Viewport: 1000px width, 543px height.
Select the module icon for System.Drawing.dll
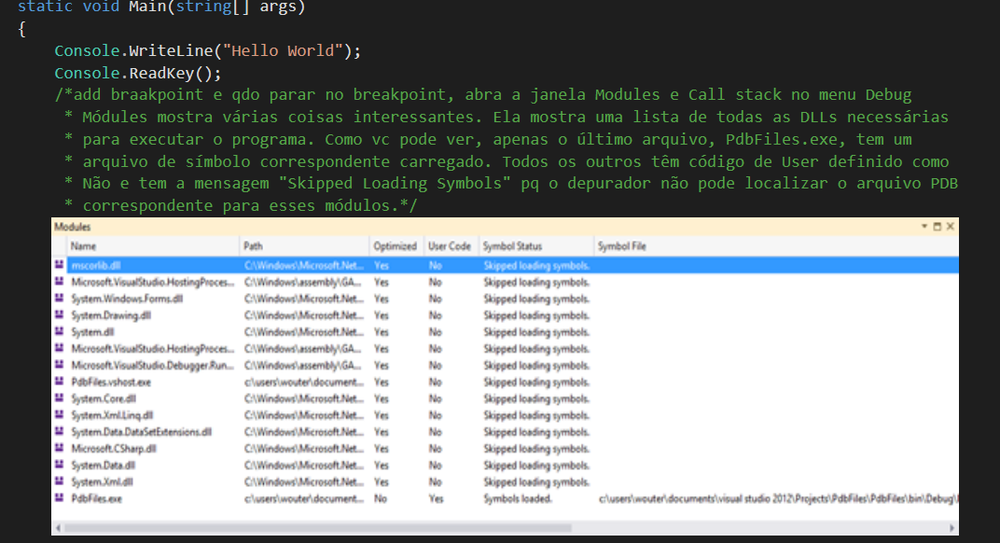point(60,316)
